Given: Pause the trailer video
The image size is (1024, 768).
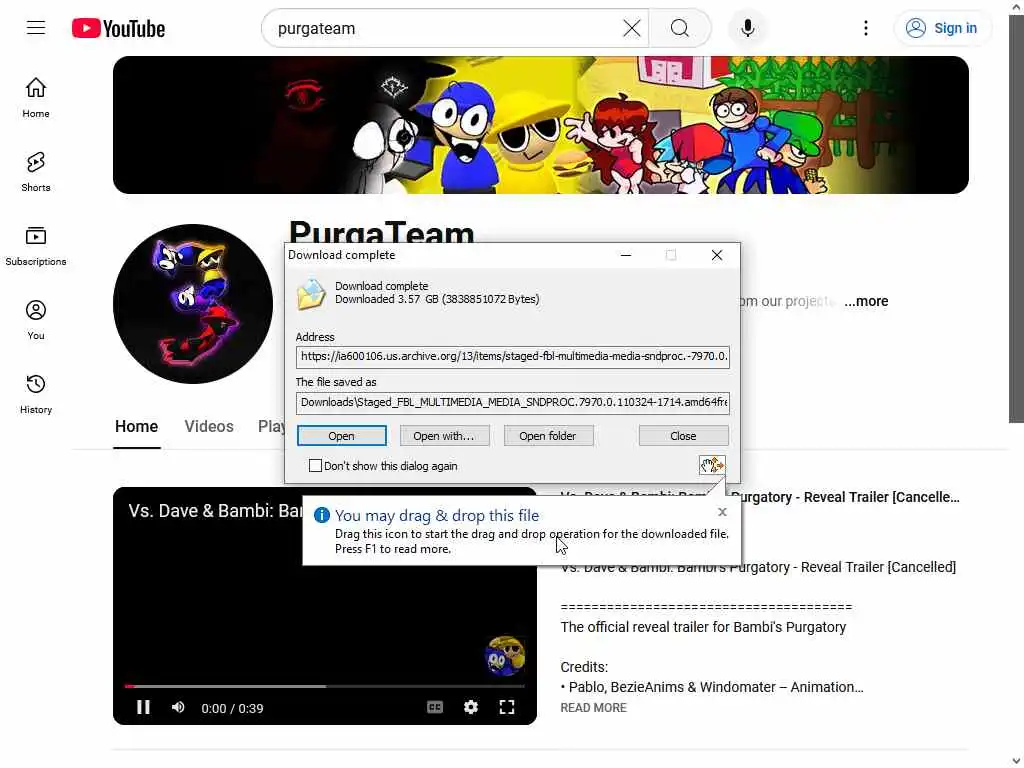Looking at the screenshot, I should point(143,707).
